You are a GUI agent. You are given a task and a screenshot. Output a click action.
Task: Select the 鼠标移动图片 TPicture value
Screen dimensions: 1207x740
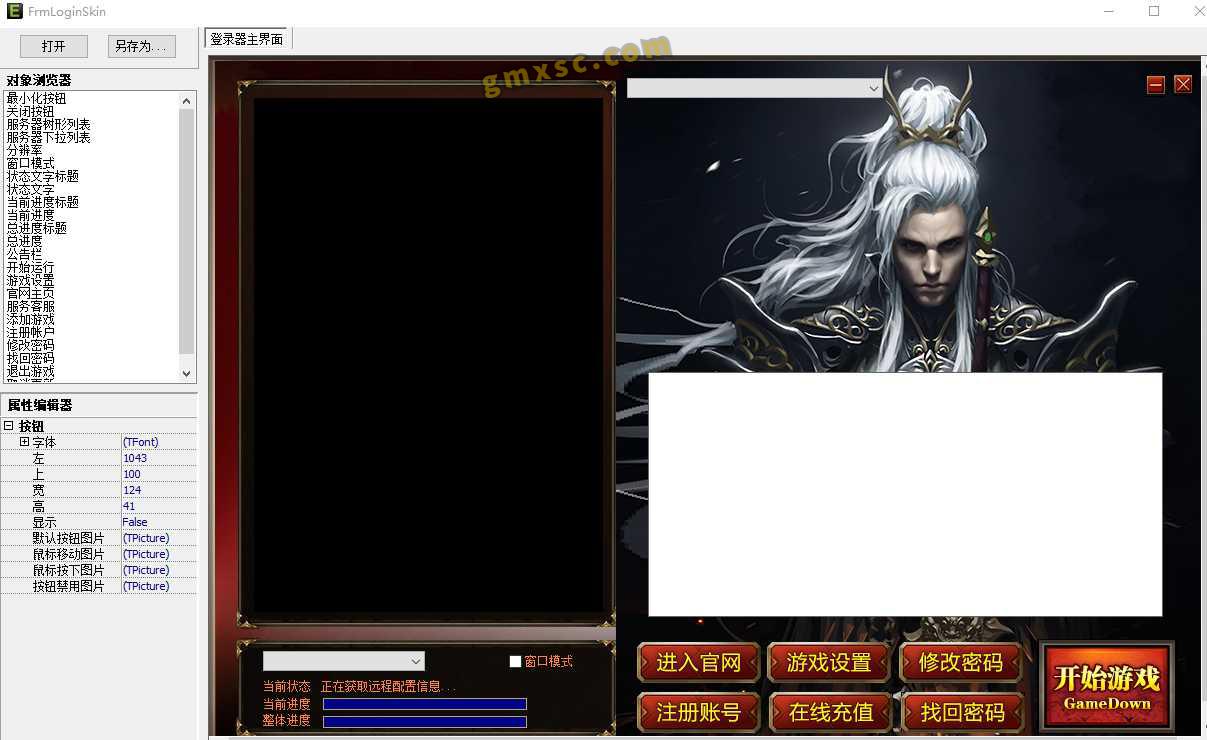pos(158,554)
